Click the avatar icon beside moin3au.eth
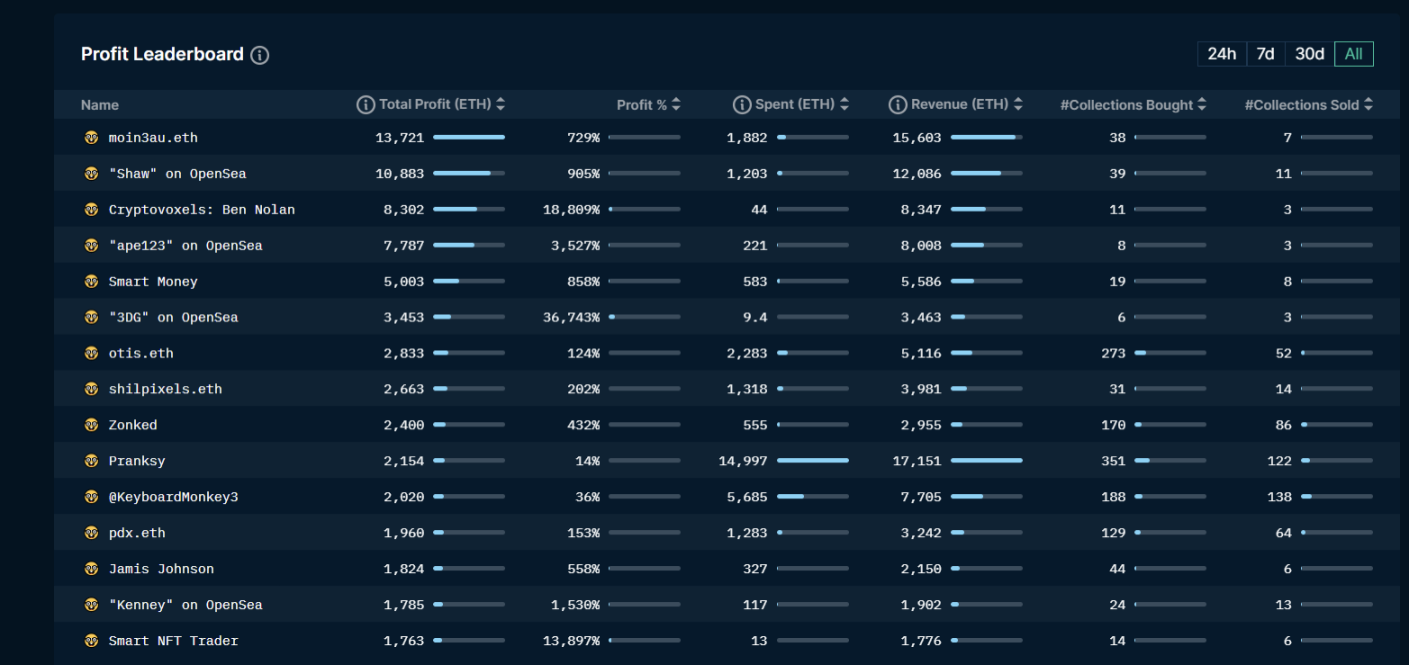Viewport: 1409px width, 665px height. [91, 138]
